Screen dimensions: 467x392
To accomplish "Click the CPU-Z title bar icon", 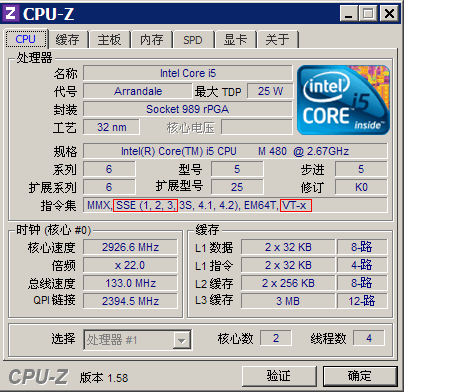I will 11,14.
